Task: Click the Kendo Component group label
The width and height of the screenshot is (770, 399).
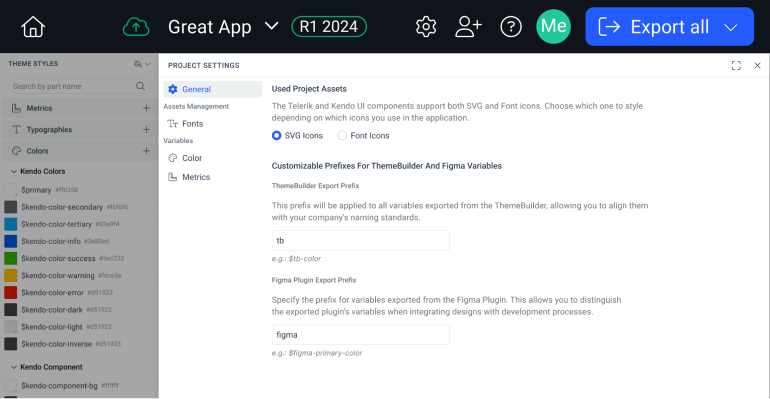Action: coord(51,367)
